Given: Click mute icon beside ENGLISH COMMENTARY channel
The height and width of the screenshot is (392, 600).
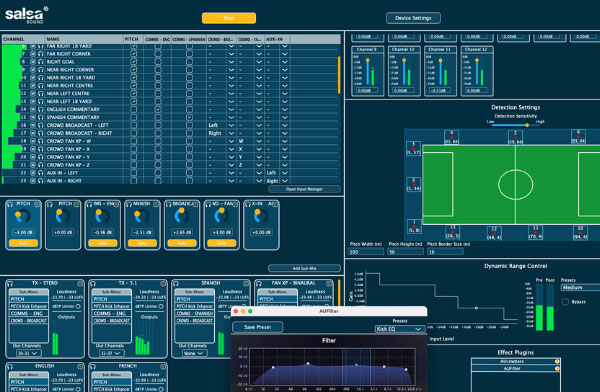Looking at the screenshot, I should [x=33, y=109].
